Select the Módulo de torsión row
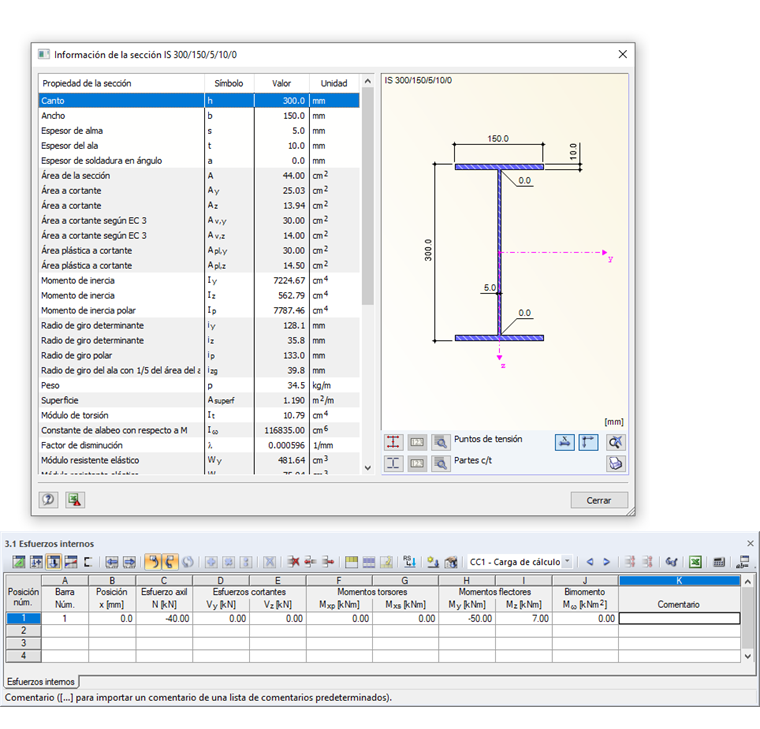This screenshot has height=729, width=760. click(199, 415)
